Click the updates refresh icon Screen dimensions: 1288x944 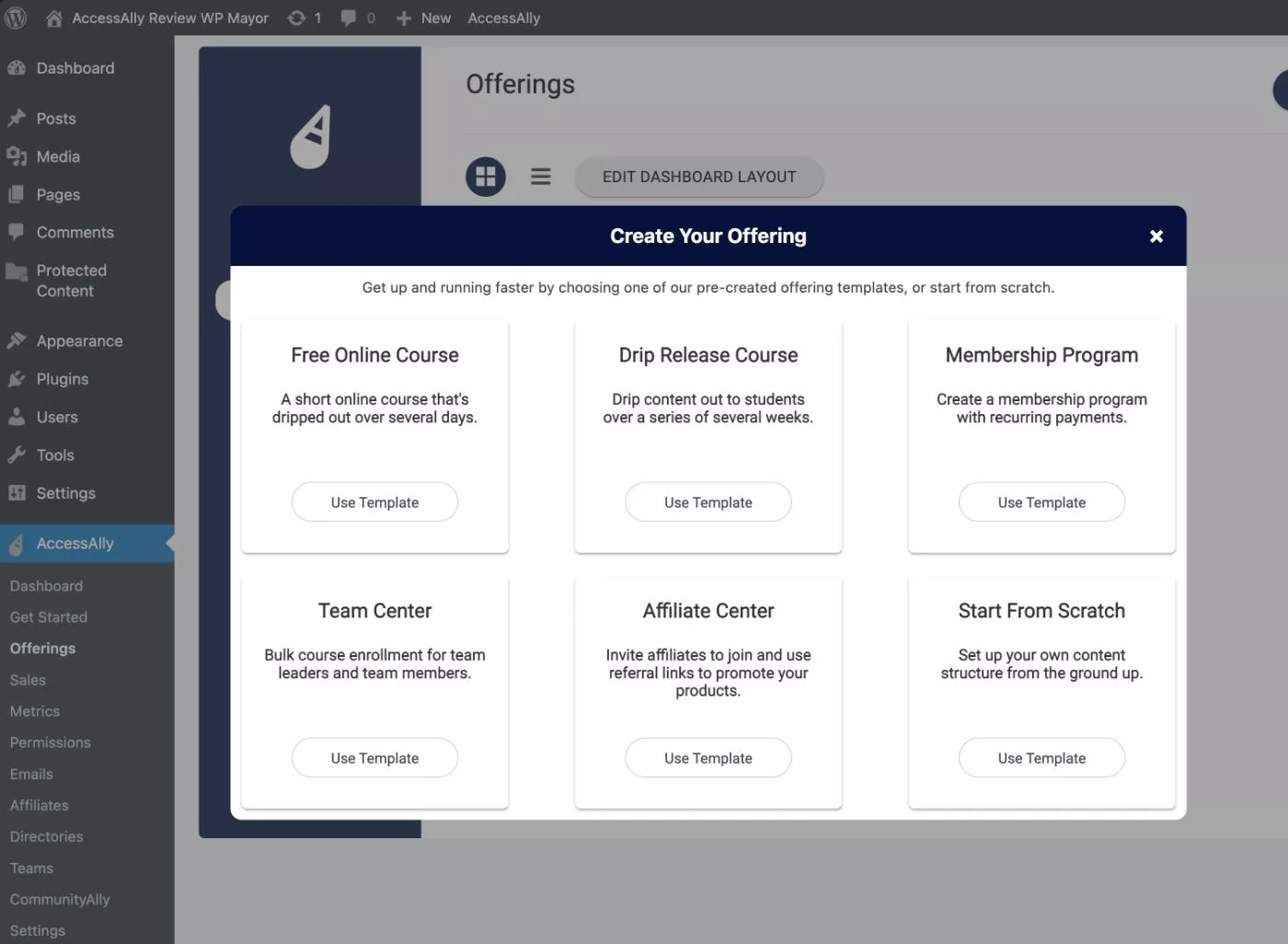[296, 17]
